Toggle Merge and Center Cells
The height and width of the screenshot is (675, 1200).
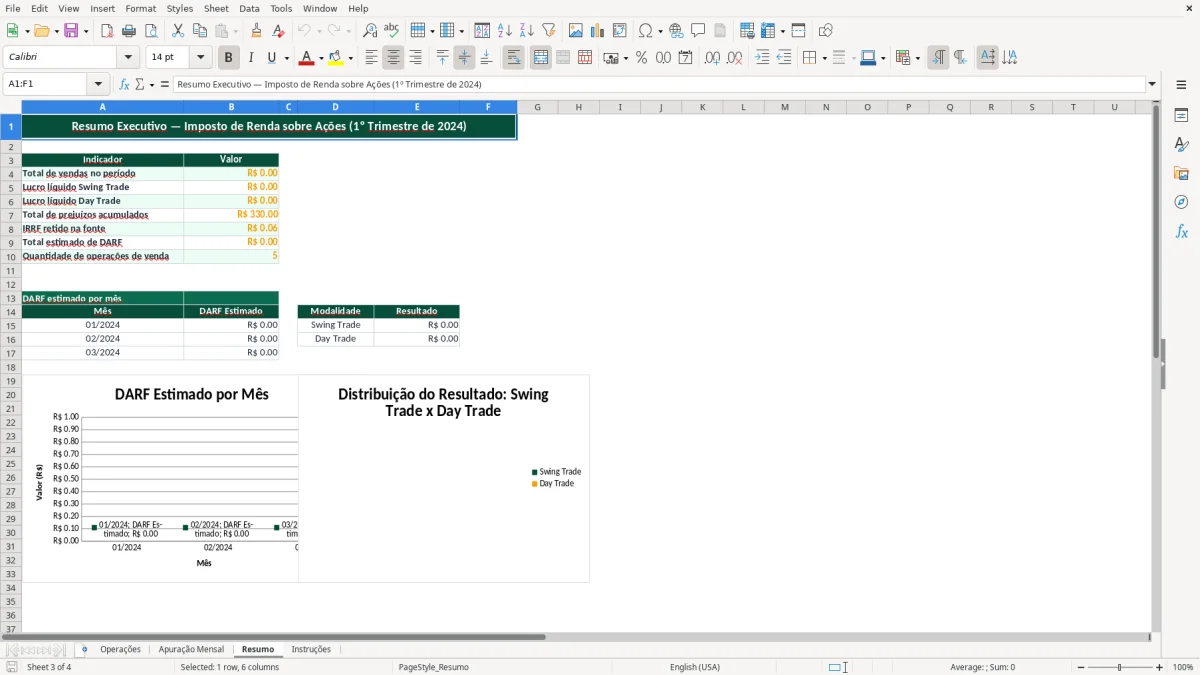(x=540, y=58)
